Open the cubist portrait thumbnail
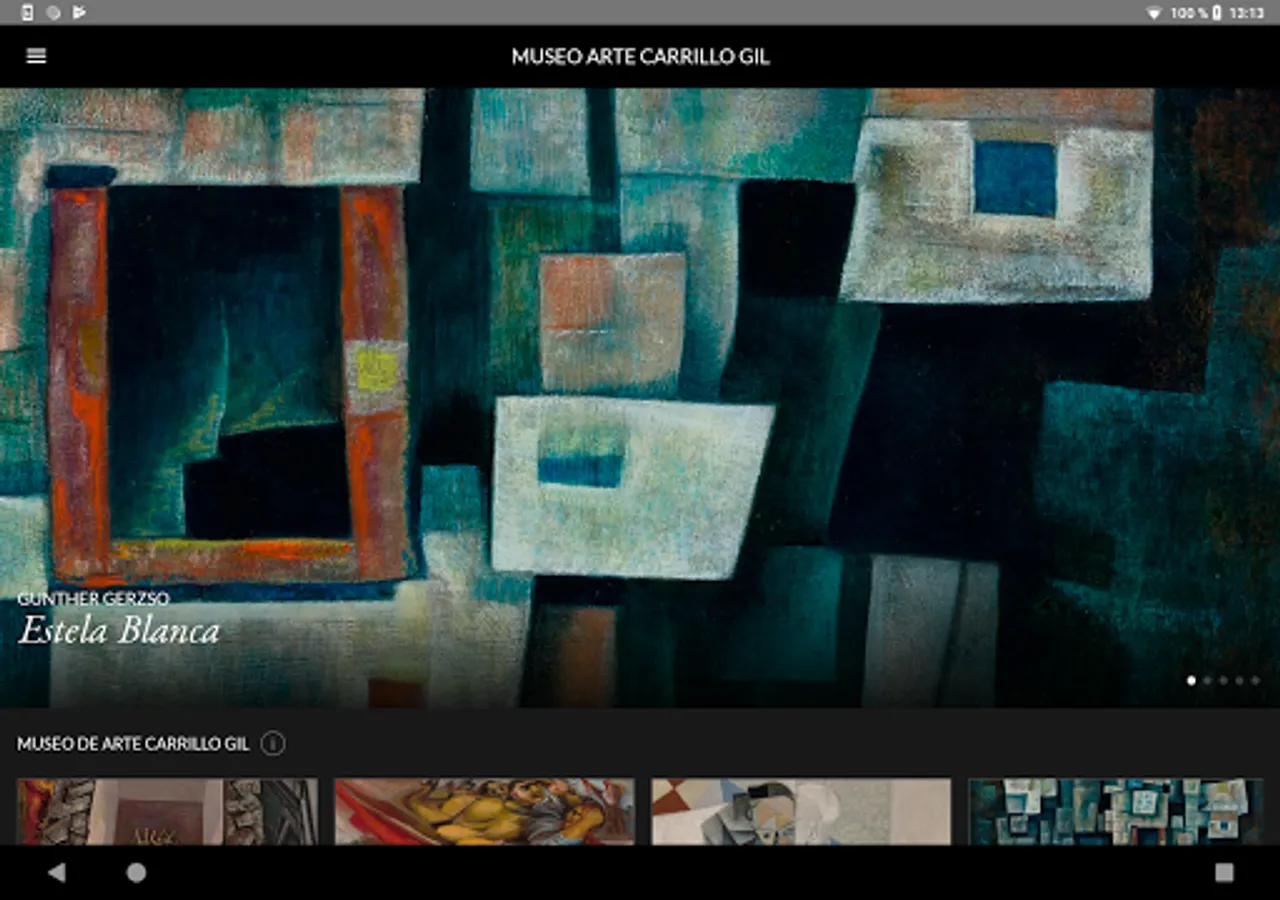The image size is (1280, 900). pyautogui.click(x=801, y=812)
